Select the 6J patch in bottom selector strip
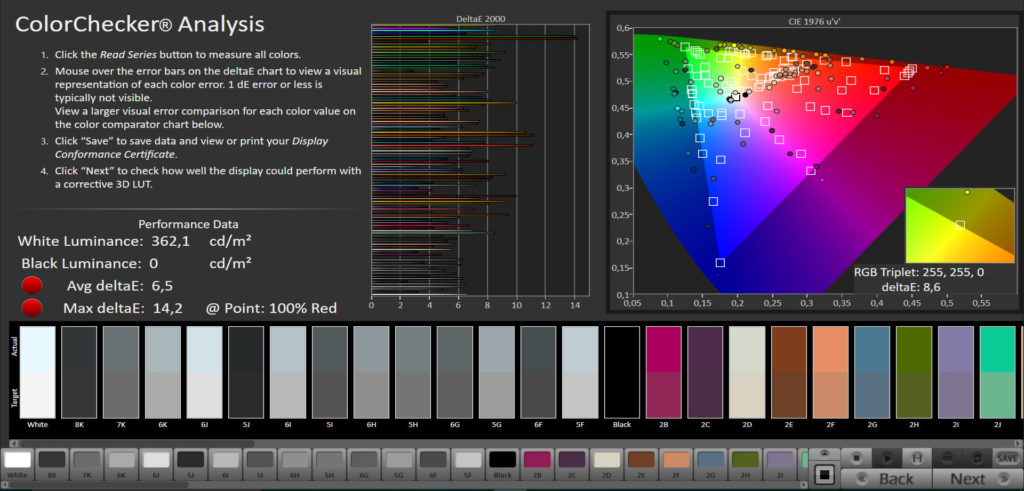This screenshot has height=491, width=1024. (x=156, y=463)
